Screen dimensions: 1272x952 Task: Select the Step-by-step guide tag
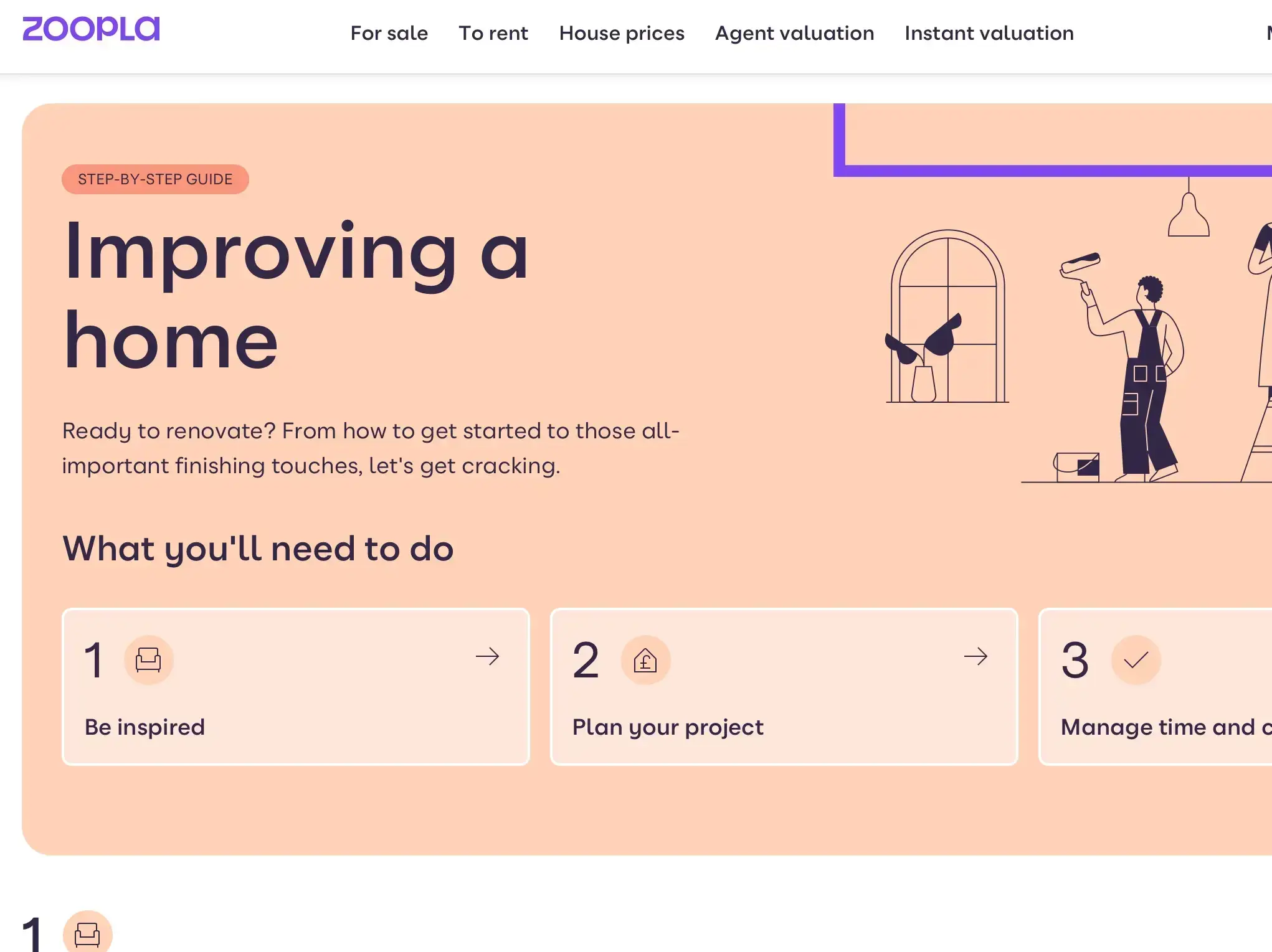point(155,179)
